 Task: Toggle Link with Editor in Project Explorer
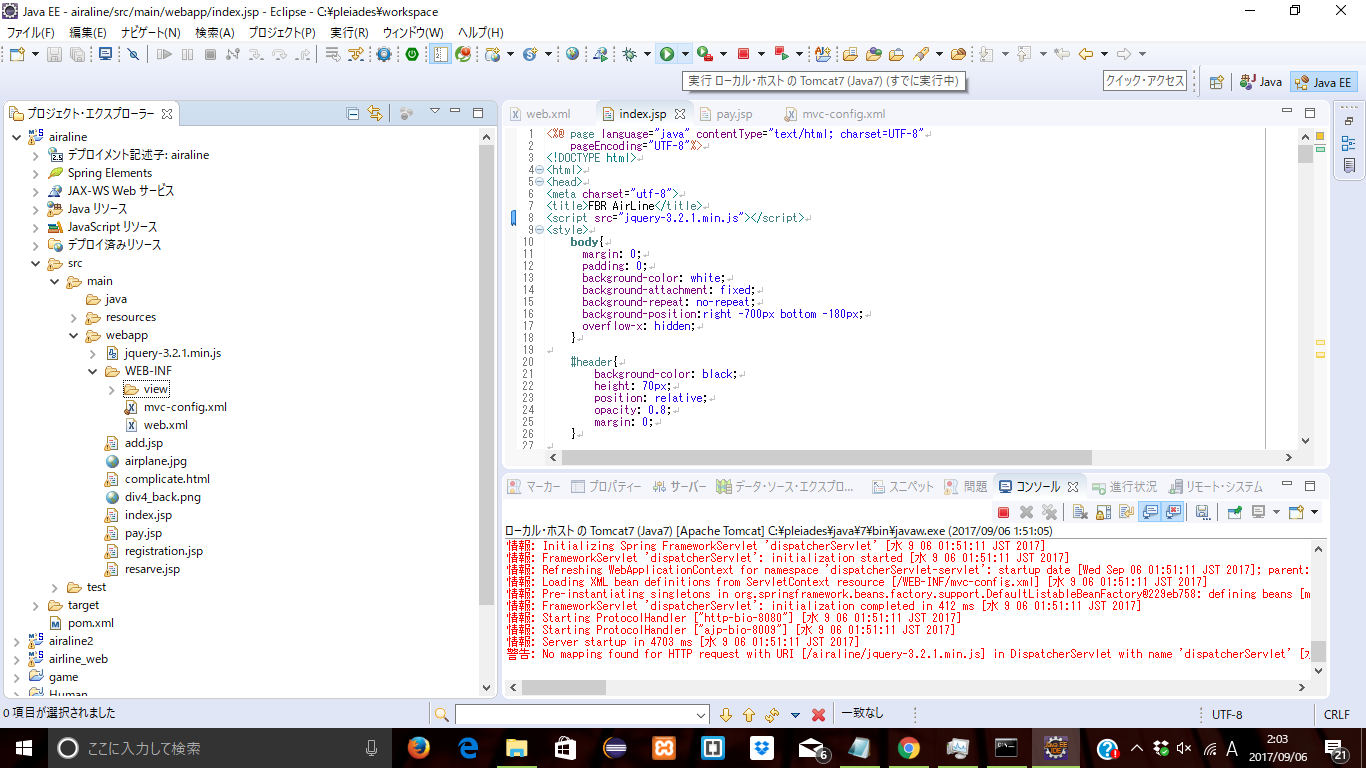pos(375,113)
